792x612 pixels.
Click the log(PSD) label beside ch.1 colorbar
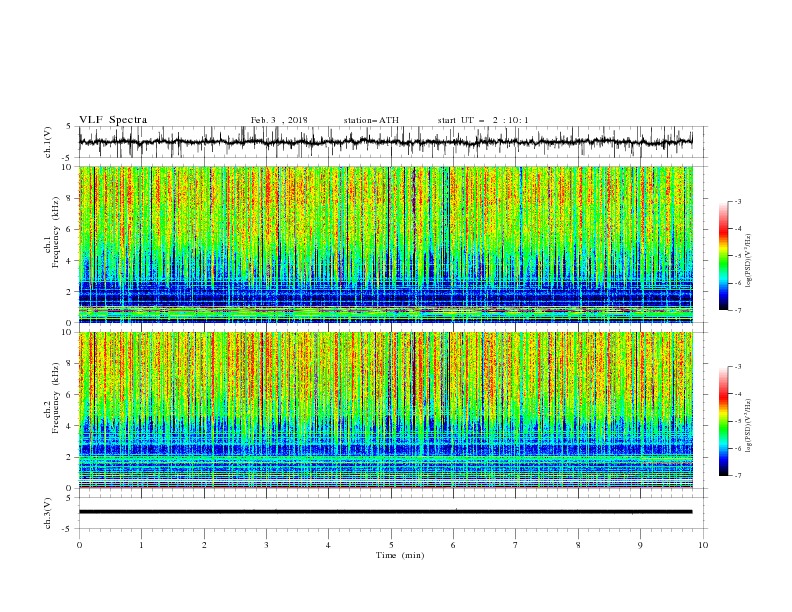[x=749, y=261]
